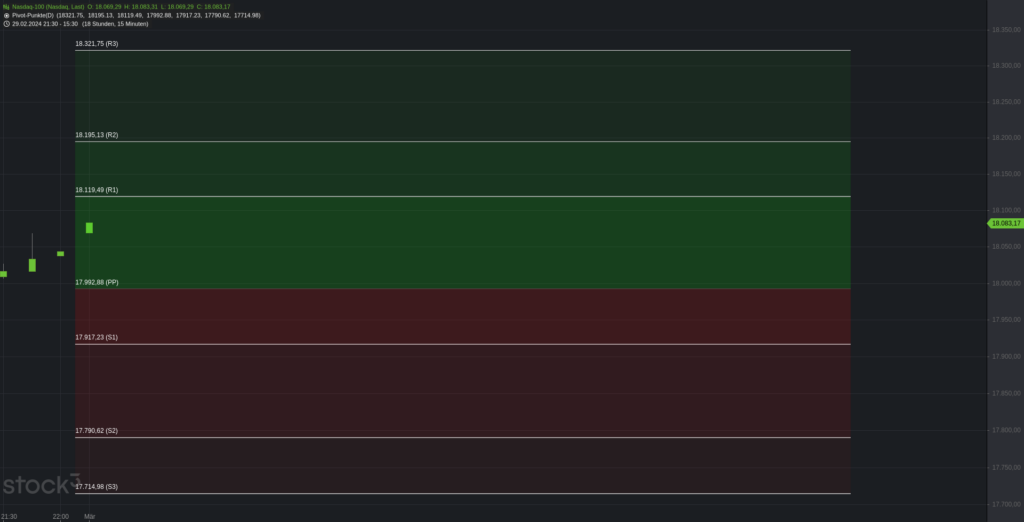
Task: Select the 17.790,62 (S2) support line label
Action: 97,431
